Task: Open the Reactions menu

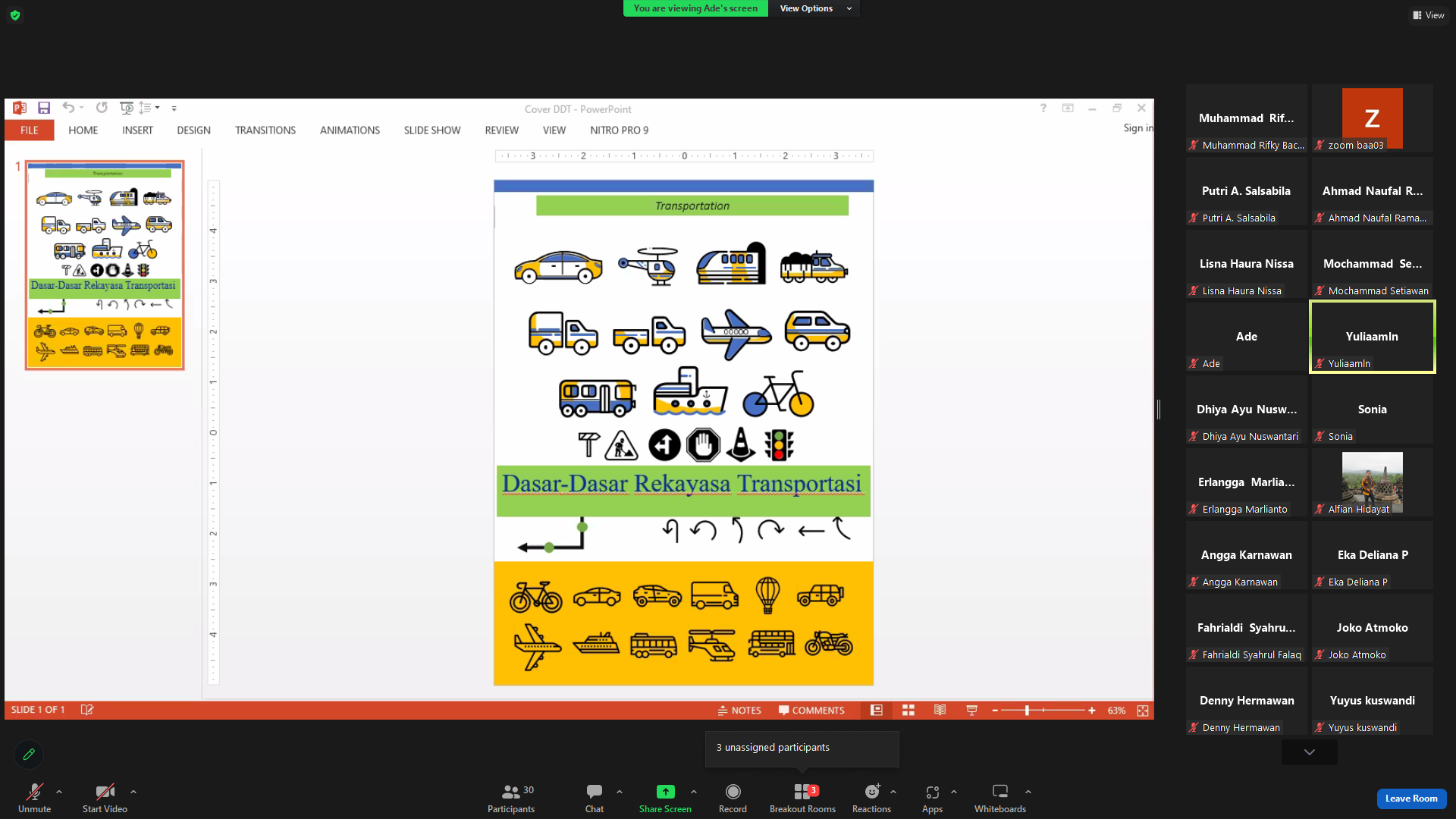Action: (872, 799)
